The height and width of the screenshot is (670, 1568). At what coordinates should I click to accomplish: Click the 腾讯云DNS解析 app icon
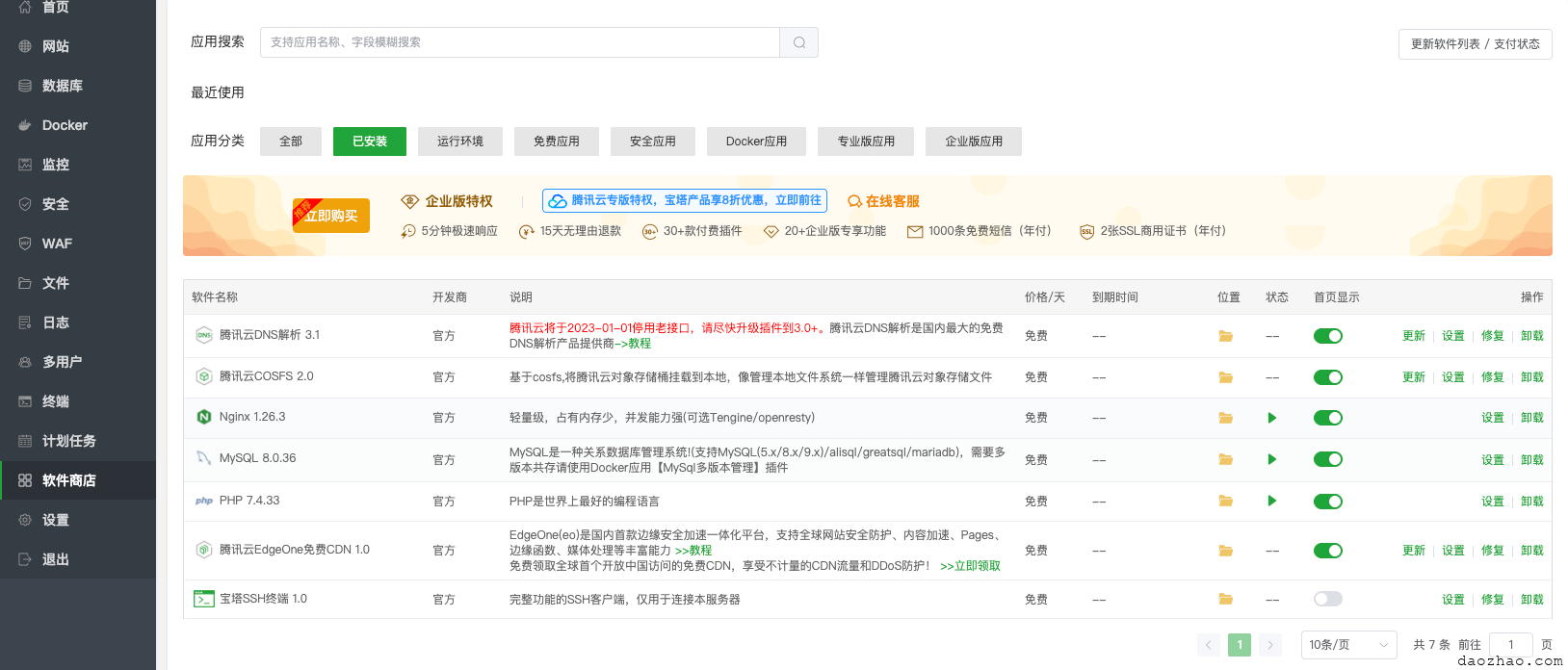click(204, 335)
